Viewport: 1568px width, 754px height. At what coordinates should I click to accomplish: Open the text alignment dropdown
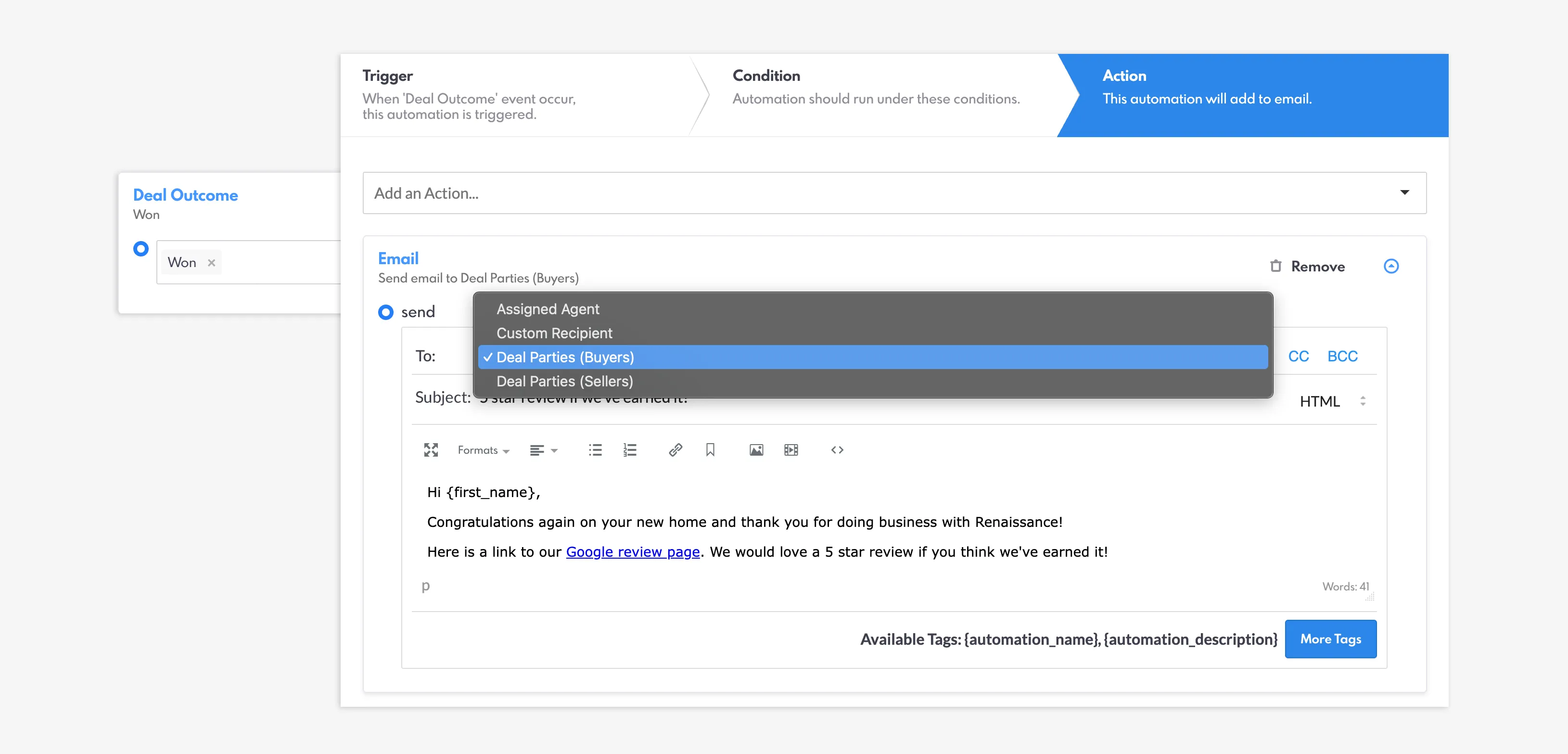[544, 450]
